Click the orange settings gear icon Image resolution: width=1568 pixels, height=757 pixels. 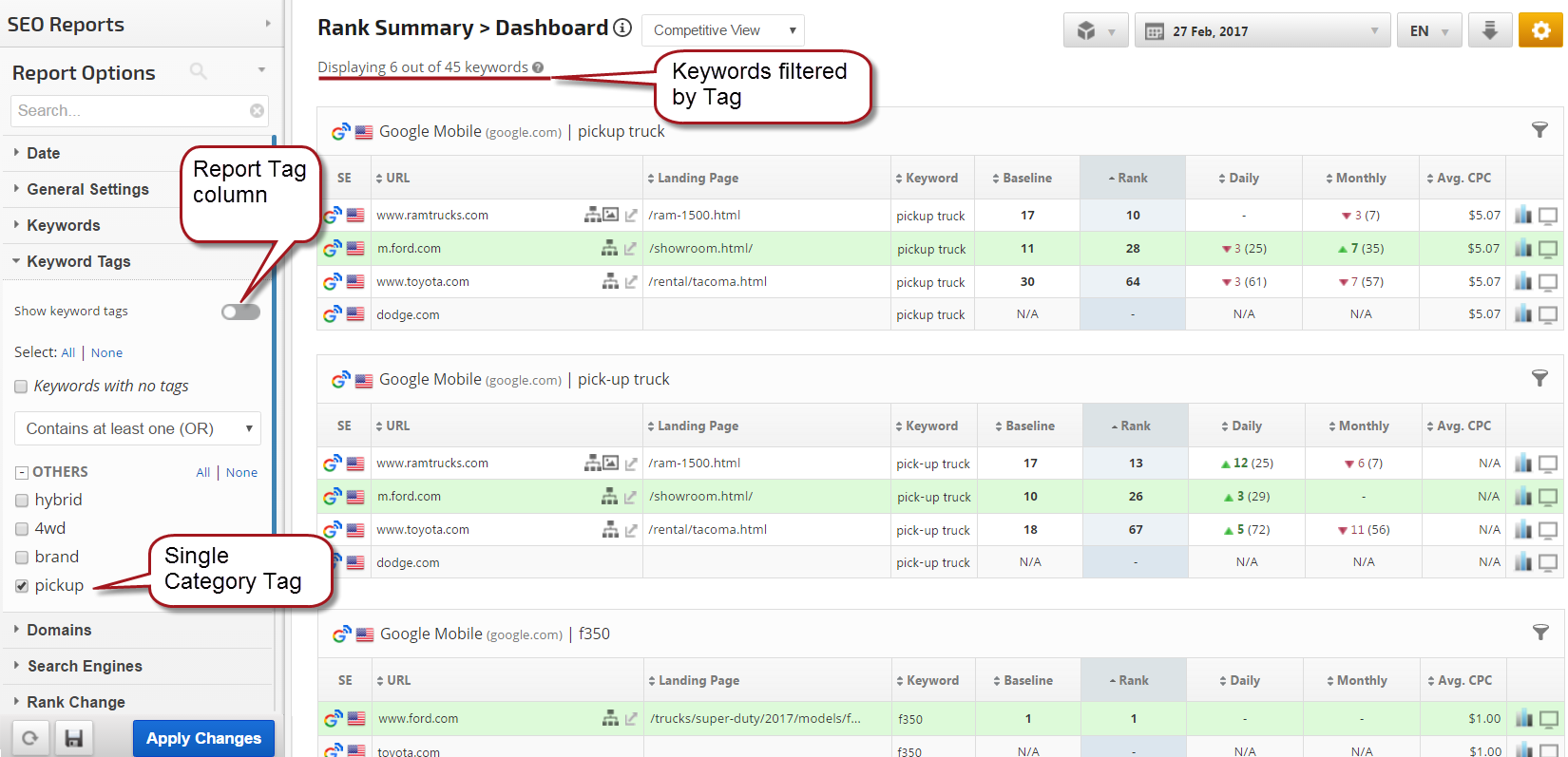[x=1540, y=30]
